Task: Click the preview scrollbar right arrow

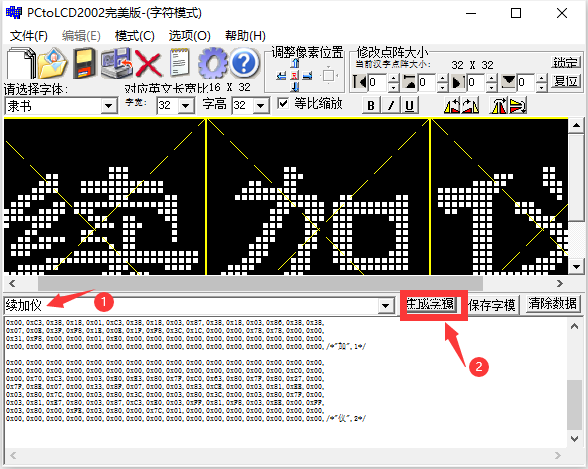Action: pos(560,283)
